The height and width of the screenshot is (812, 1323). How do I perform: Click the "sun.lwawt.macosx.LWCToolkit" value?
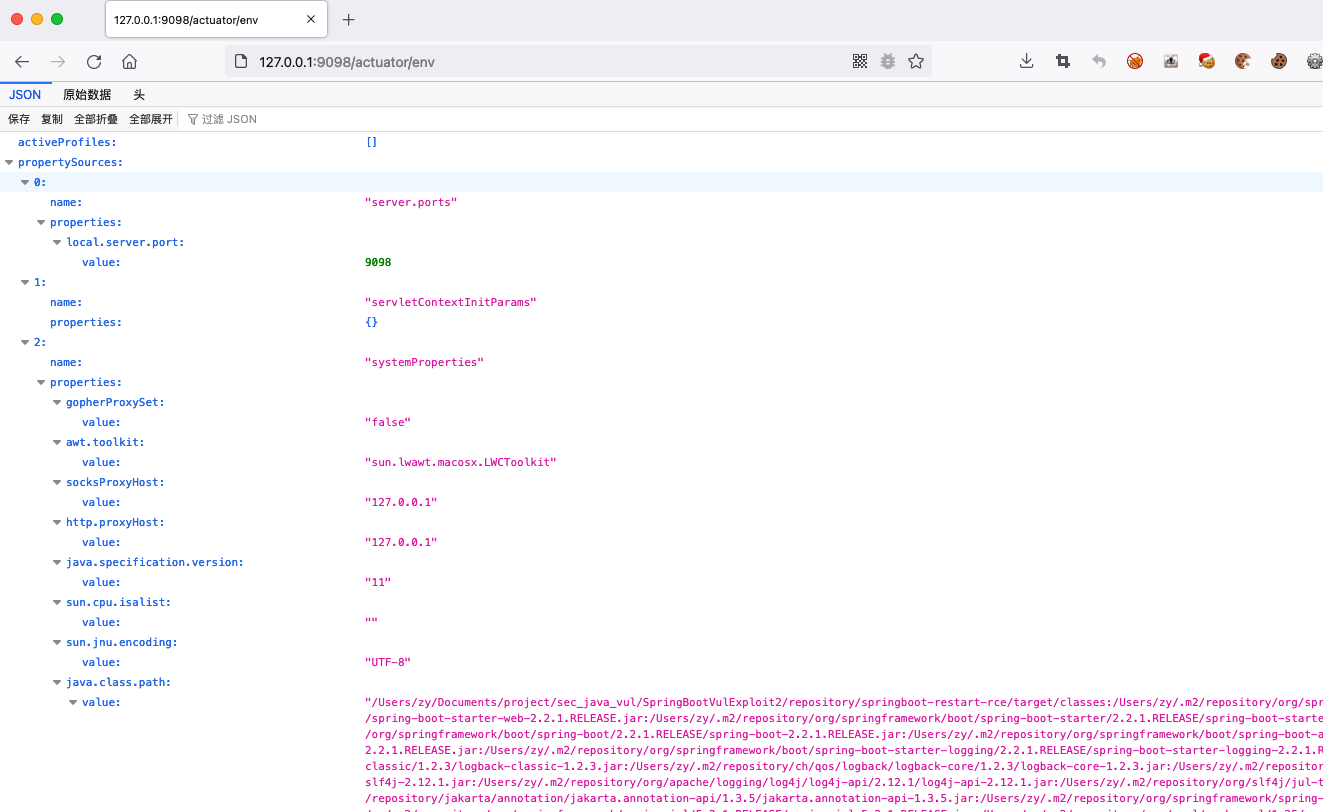click(x=461, y=462)
